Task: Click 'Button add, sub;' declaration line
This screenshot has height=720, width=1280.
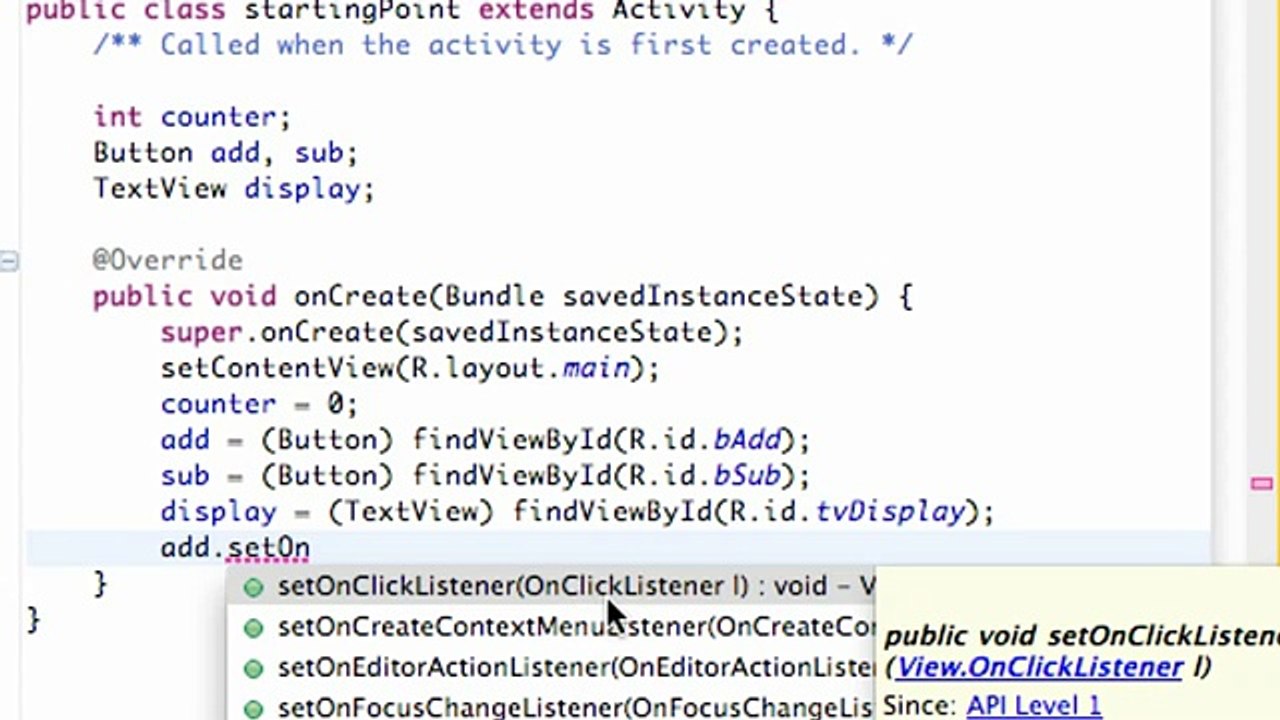Action: tap(225, 153)
